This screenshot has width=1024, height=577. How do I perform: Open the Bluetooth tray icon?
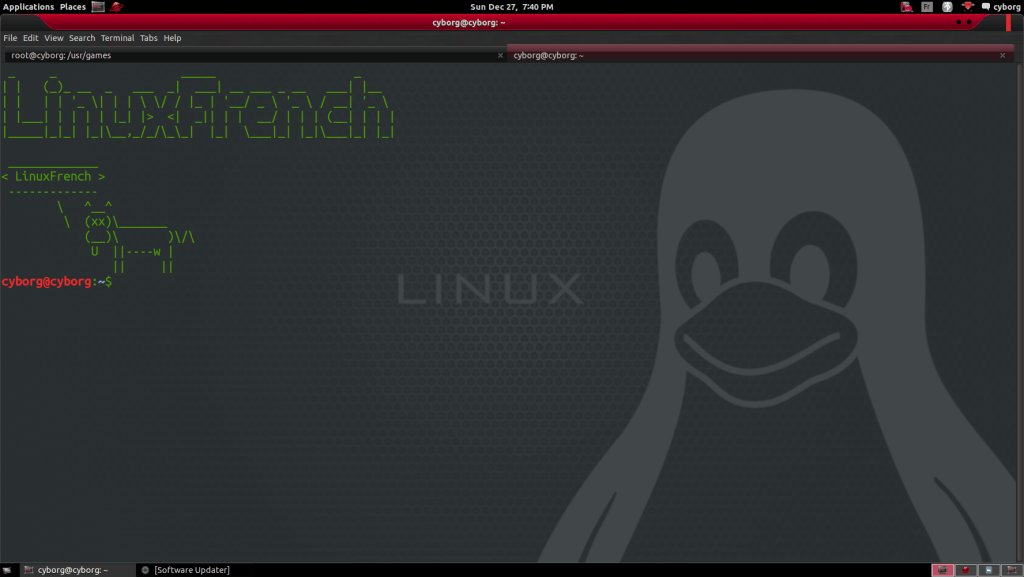(x=947, y=7)
